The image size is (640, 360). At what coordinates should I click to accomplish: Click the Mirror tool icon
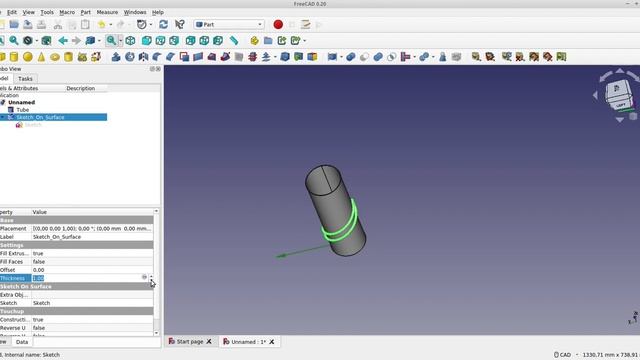pyautogui.click(x=143, y=57)
